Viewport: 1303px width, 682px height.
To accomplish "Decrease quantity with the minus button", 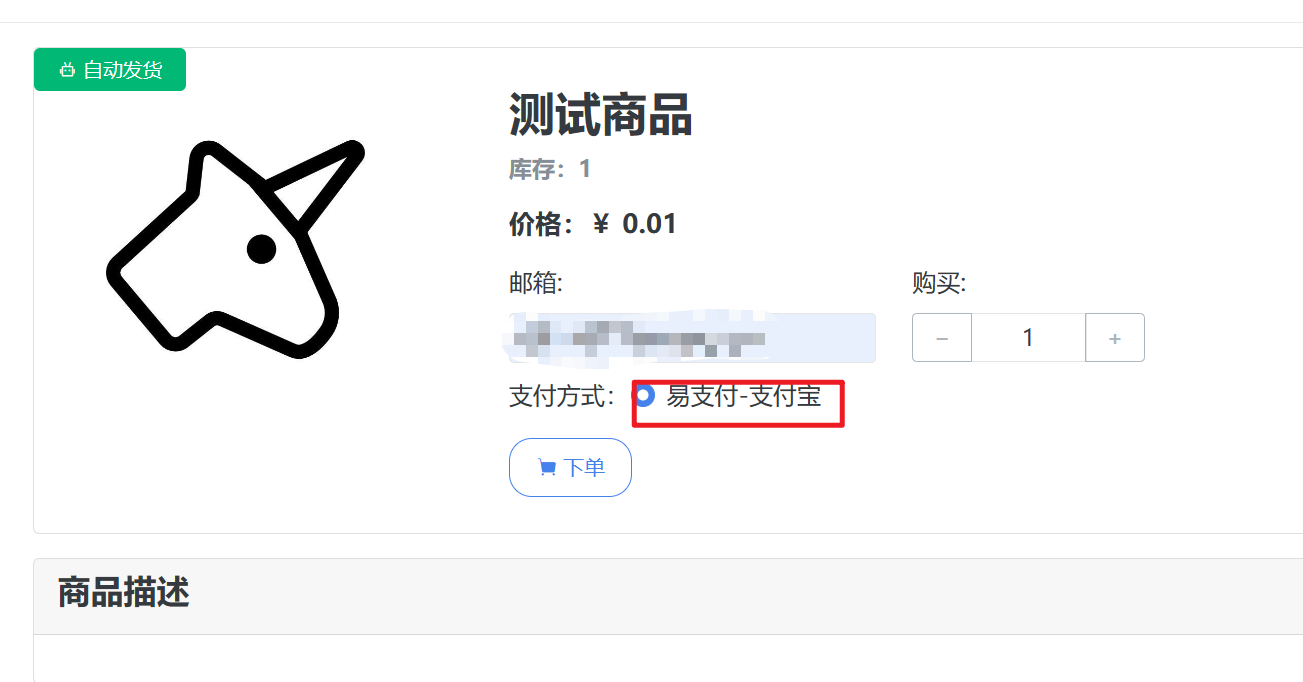I will 942,338.
